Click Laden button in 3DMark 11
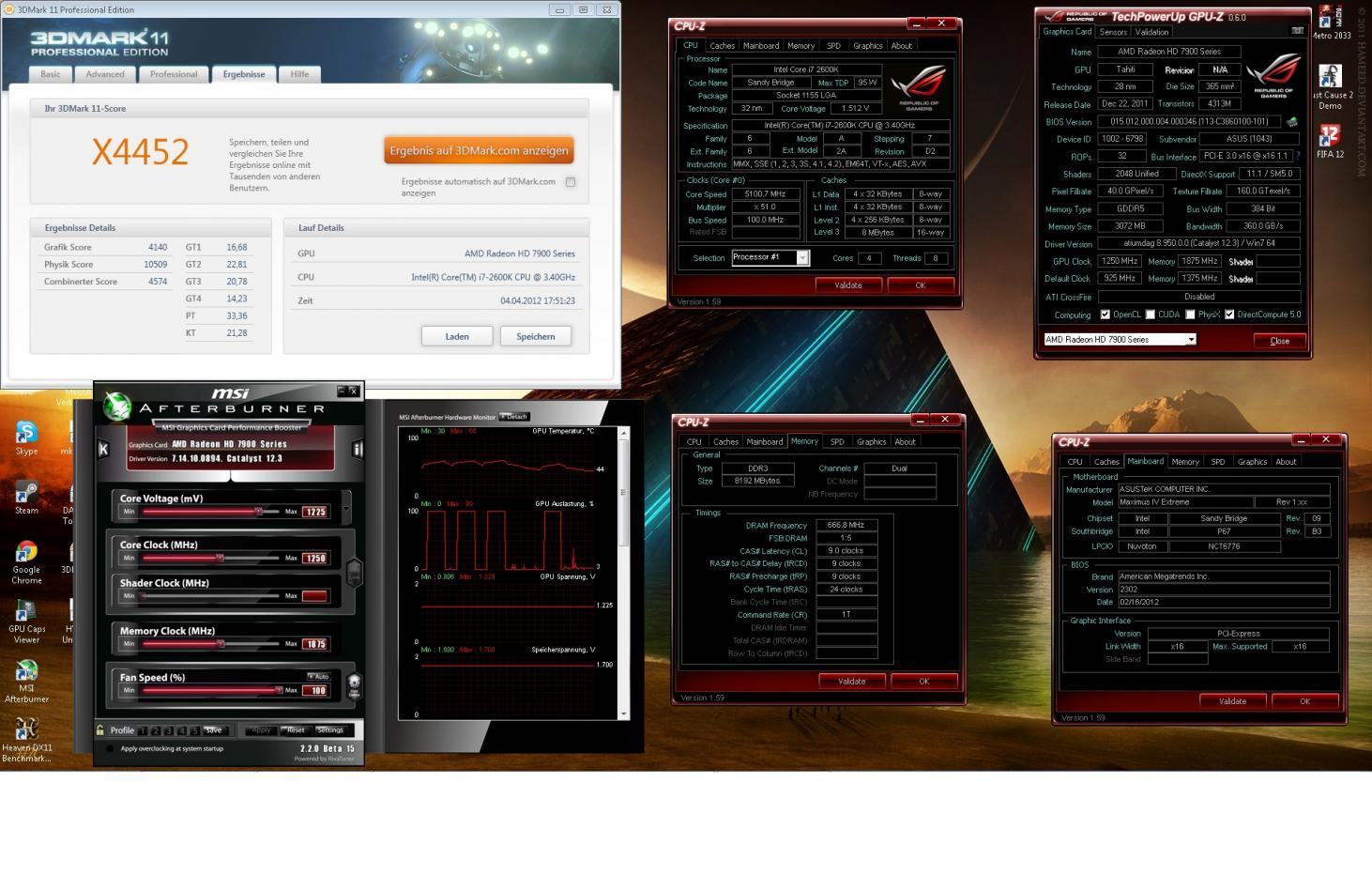This screenshot has height=875, width=1372. coord(457,336)
